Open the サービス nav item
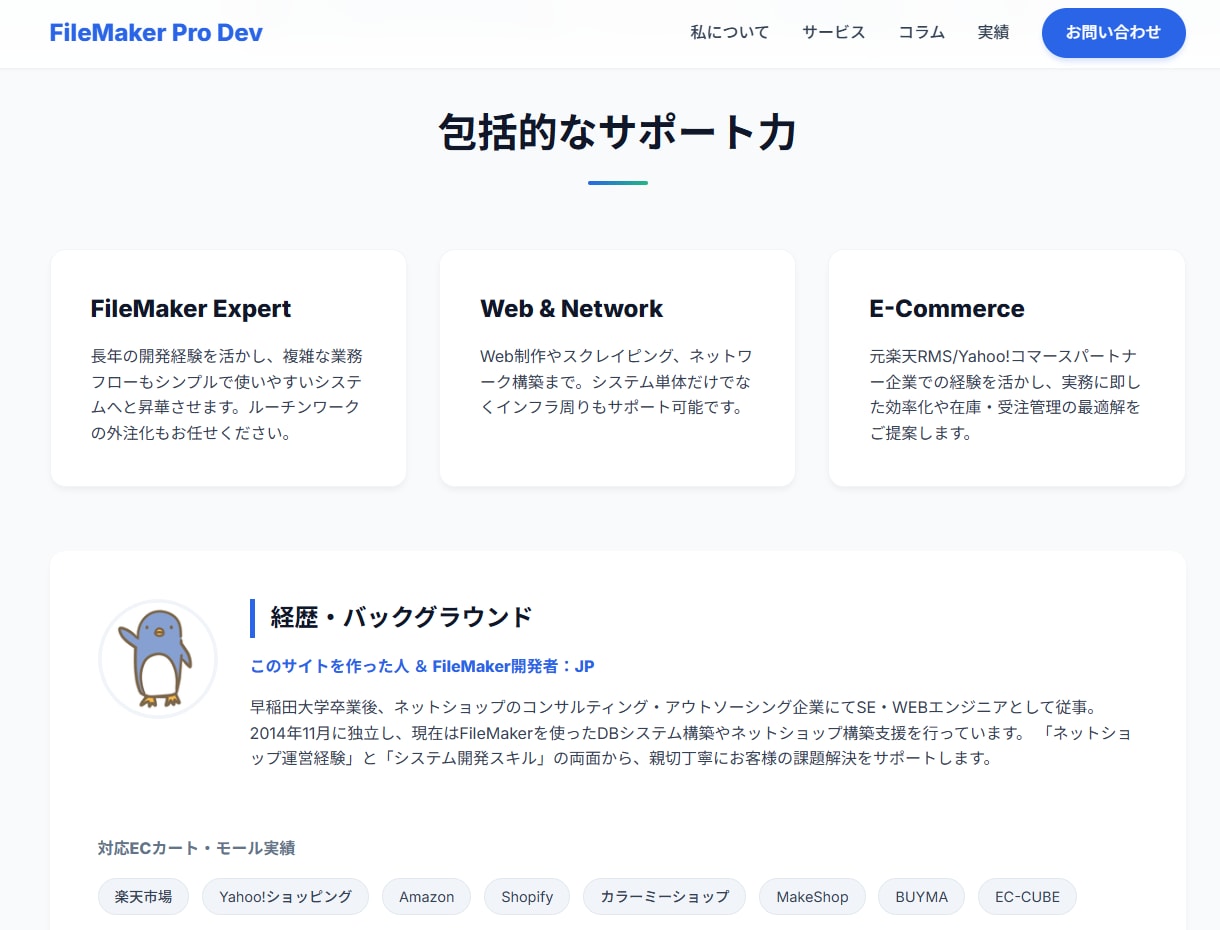Screen dimensions: 1220x930 click(x=833, y=32)
